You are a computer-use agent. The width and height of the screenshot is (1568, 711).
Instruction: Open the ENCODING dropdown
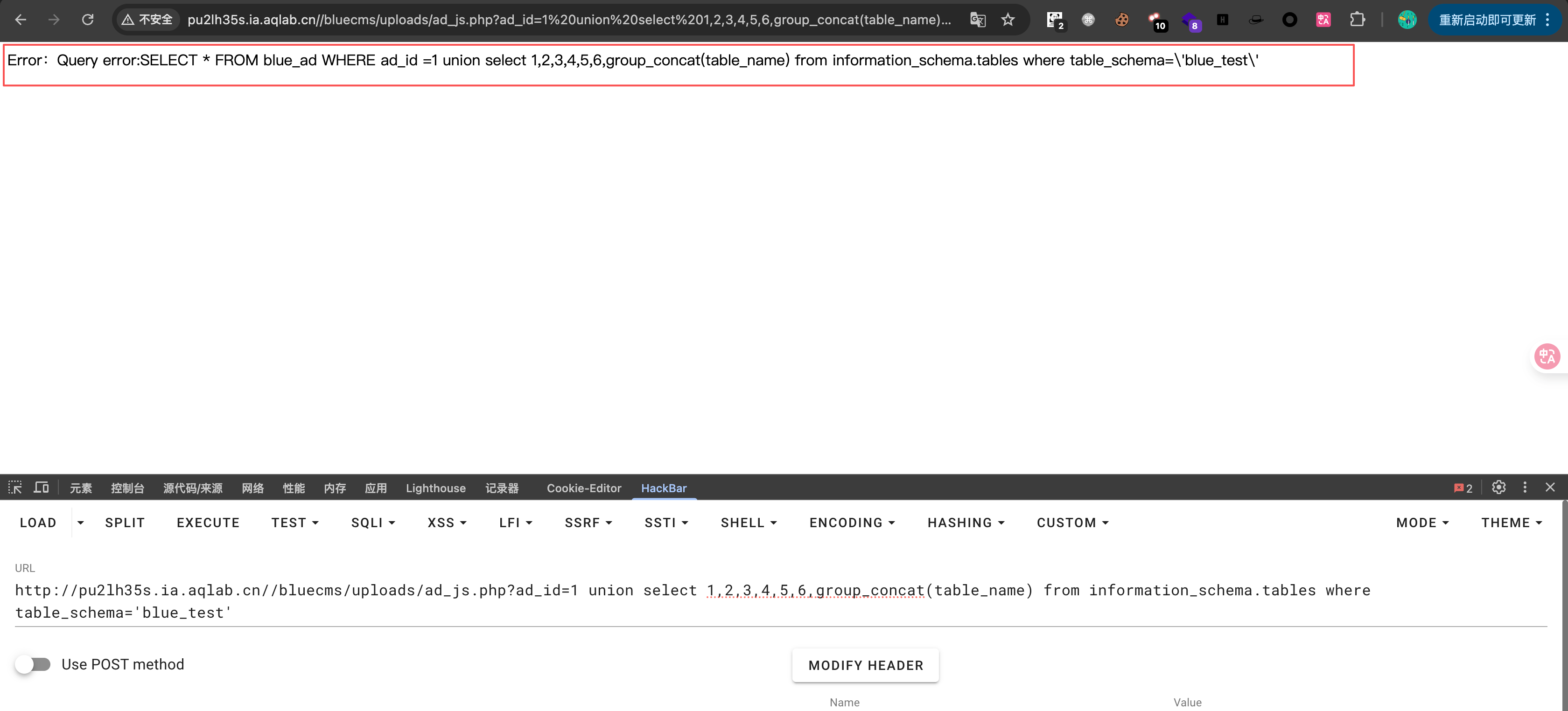click(x=852, y=523)
